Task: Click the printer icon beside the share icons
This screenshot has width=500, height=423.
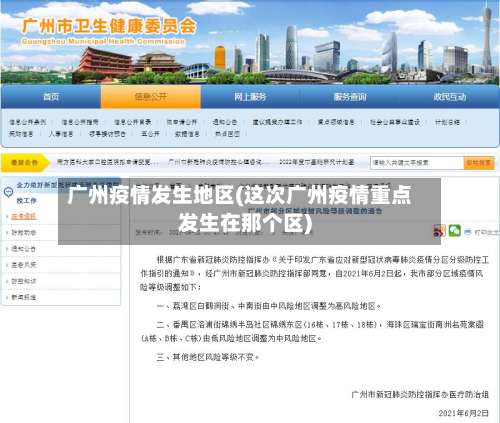Action: (468, 232)
